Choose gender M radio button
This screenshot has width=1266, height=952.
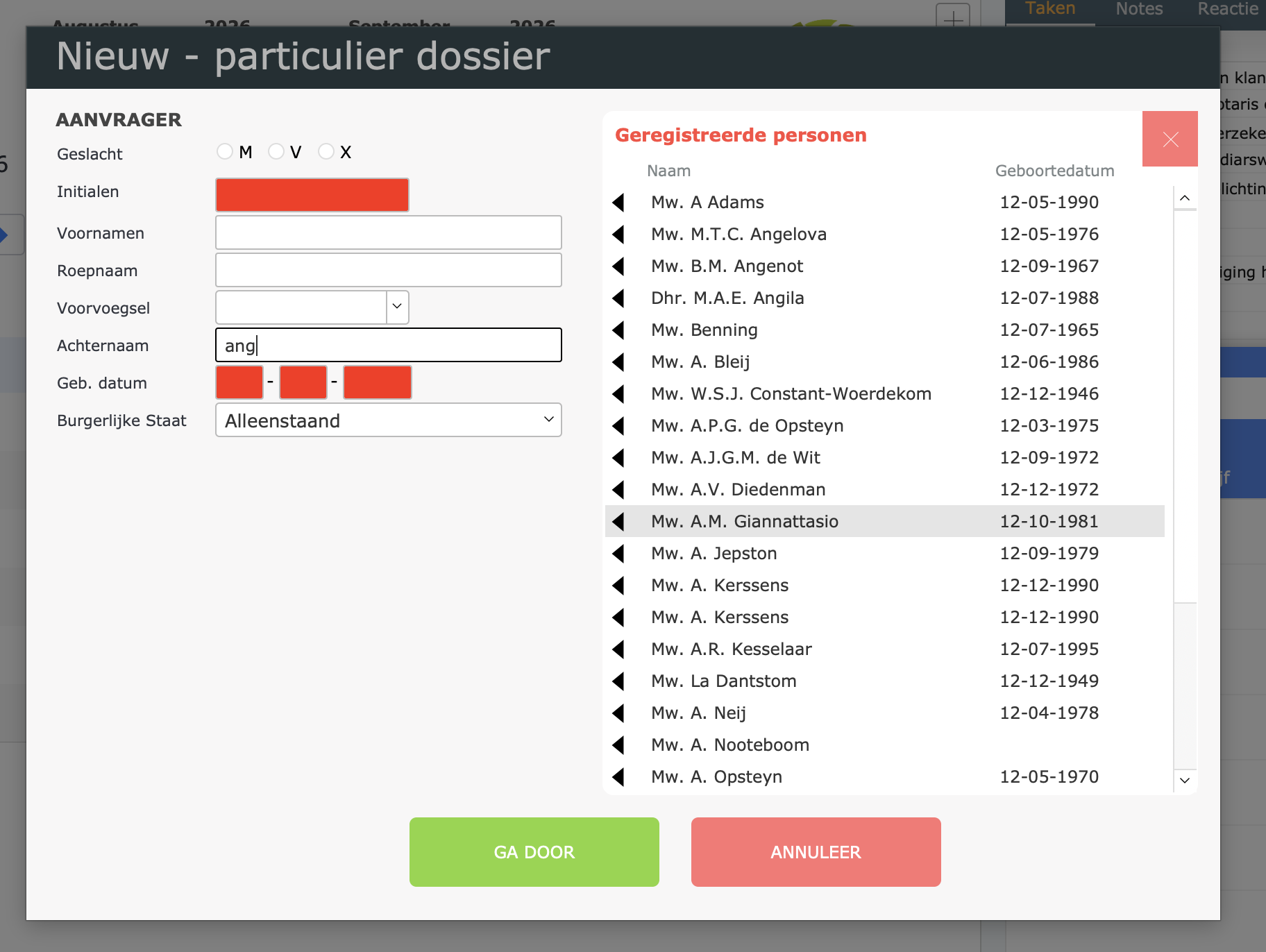point(224,151)
